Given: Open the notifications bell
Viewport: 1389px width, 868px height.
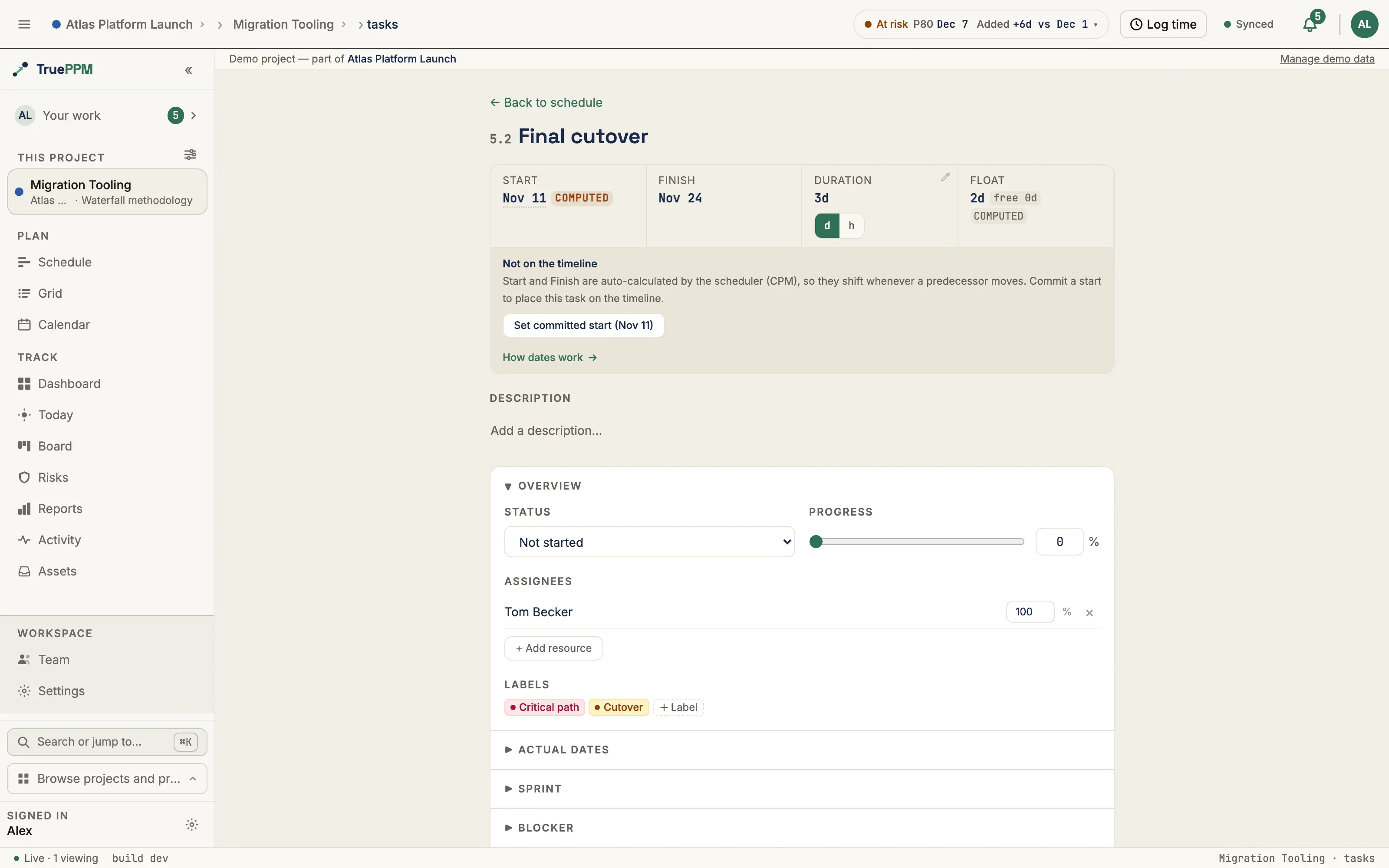Looking at the screenshot, I should (x=1310, y=24).
